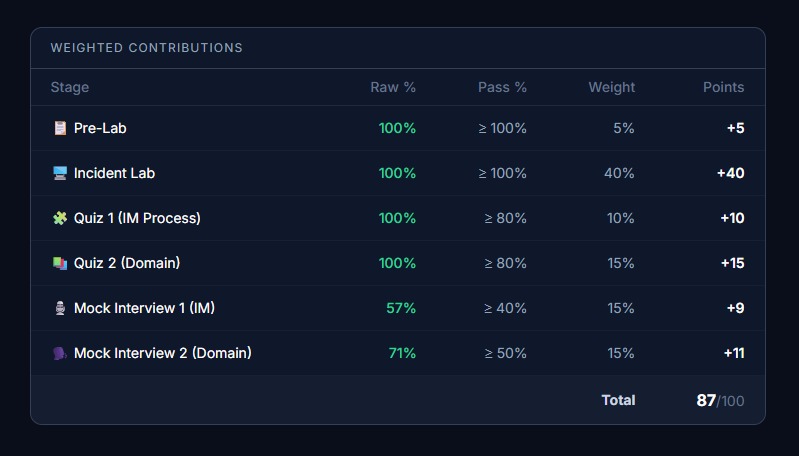Viewport: 799px width, 456px height.
Task: Click the Mock Interview 2 speaking head icon
Action: pyautogui.click(x=60, y=353)
